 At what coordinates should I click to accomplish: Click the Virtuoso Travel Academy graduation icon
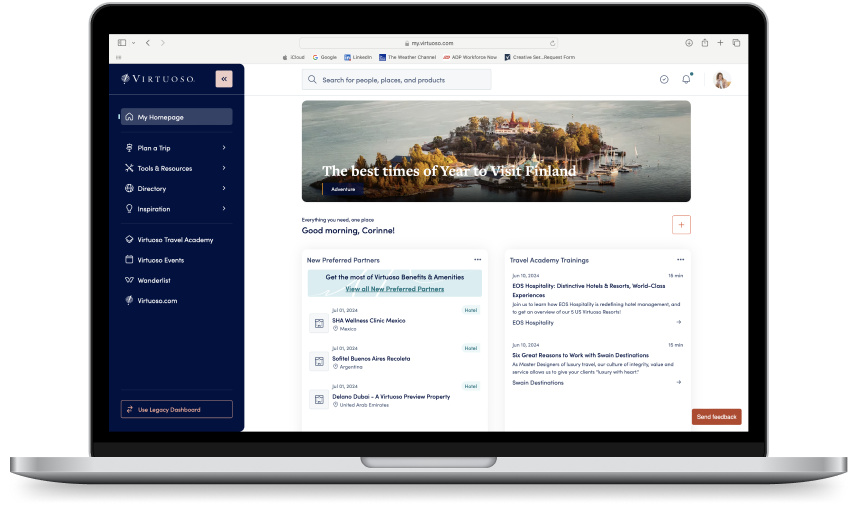point(129,239)
